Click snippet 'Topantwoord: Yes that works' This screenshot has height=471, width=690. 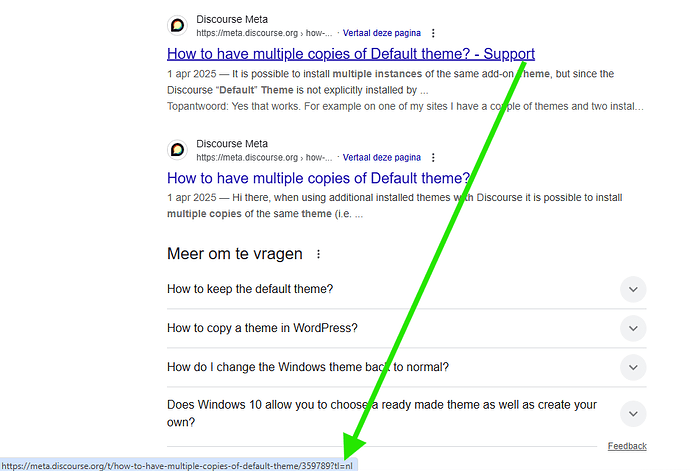(x=233, y=107)
